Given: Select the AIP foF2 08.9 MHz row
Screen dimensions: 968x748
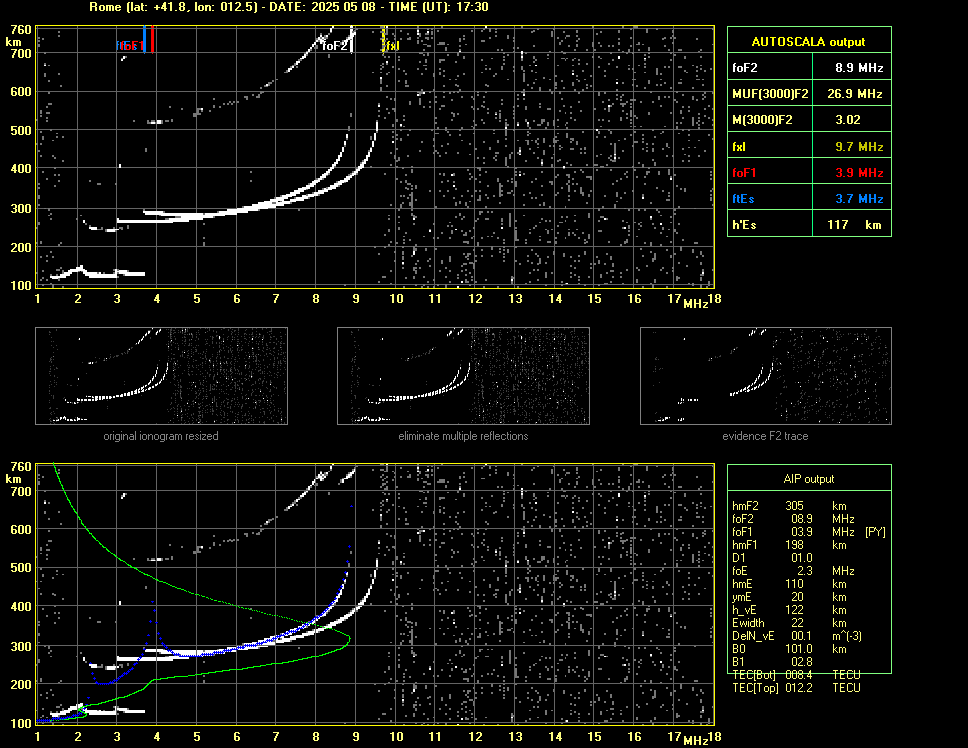Looking at the screenshot, I should point(793,519).
